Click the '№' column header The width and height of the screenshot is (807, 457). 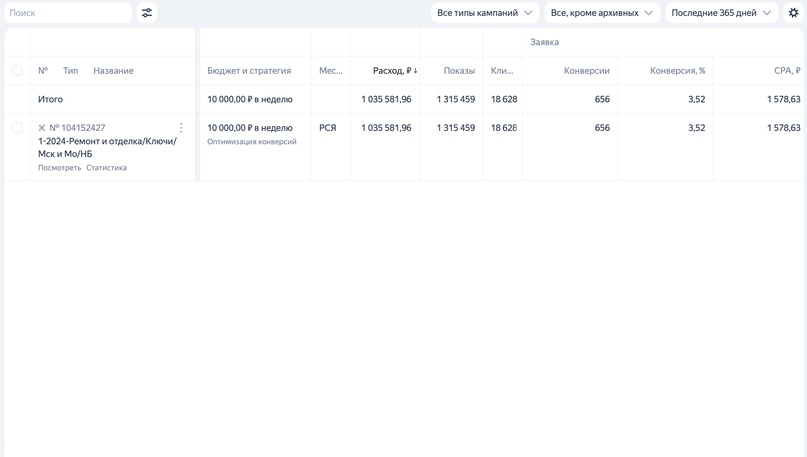(43, 71)
